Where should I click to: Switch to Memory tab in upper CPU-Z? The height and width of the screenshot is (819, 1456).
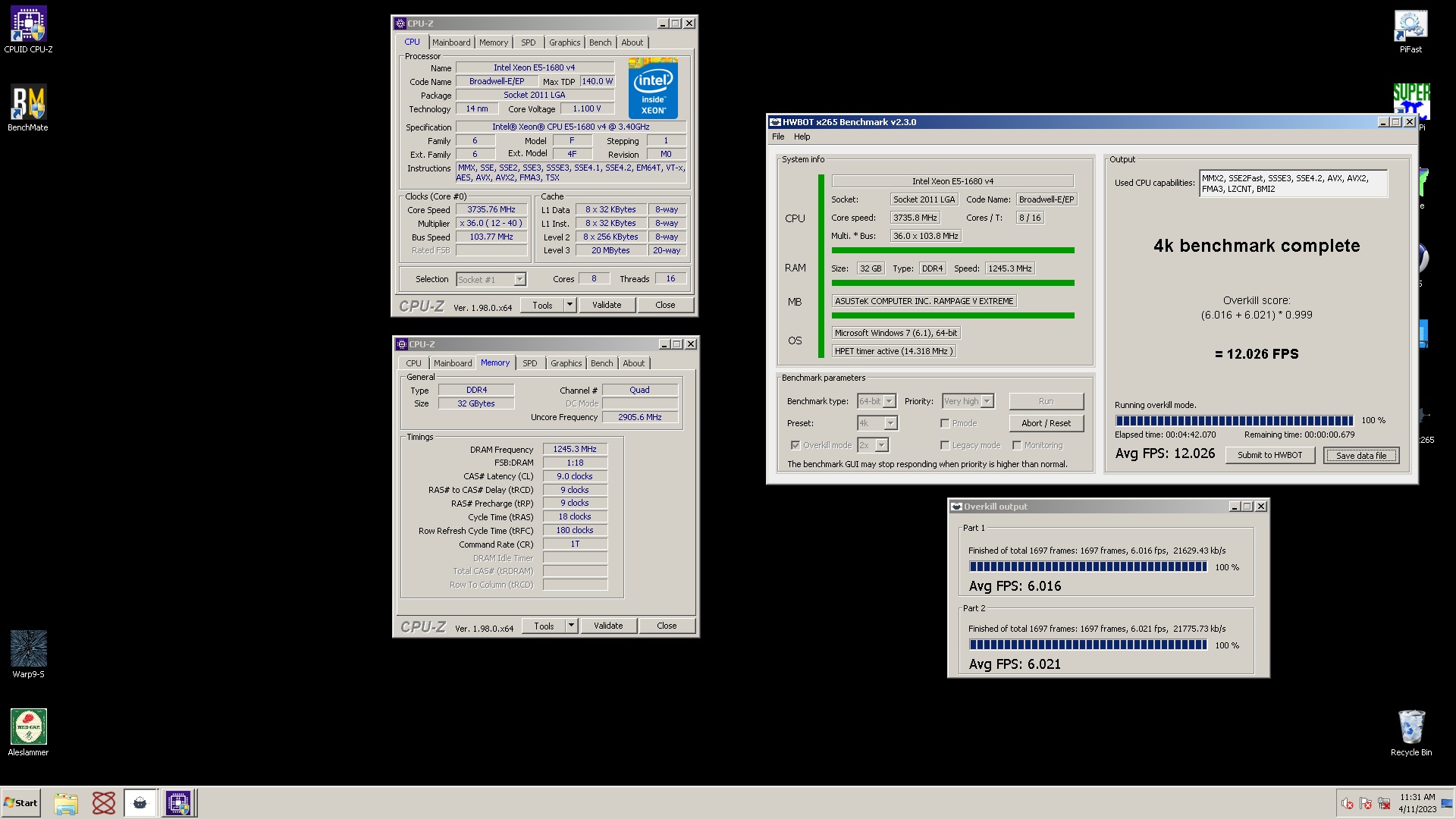tap(494, 42)
